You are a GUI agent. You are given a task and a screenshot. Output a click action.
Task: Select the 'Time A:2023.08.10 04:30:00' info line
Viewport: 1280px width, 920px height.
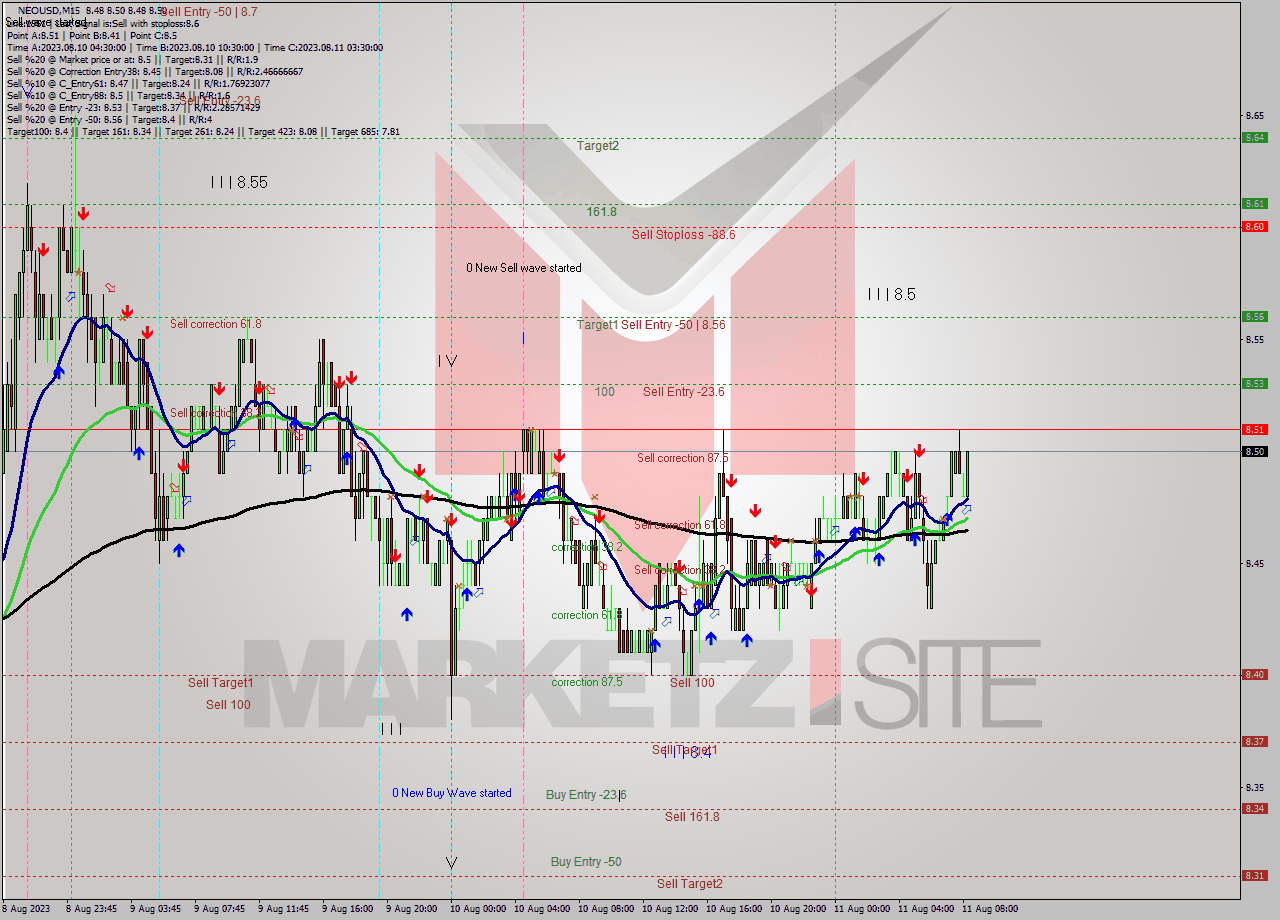(x=194, y=47)
